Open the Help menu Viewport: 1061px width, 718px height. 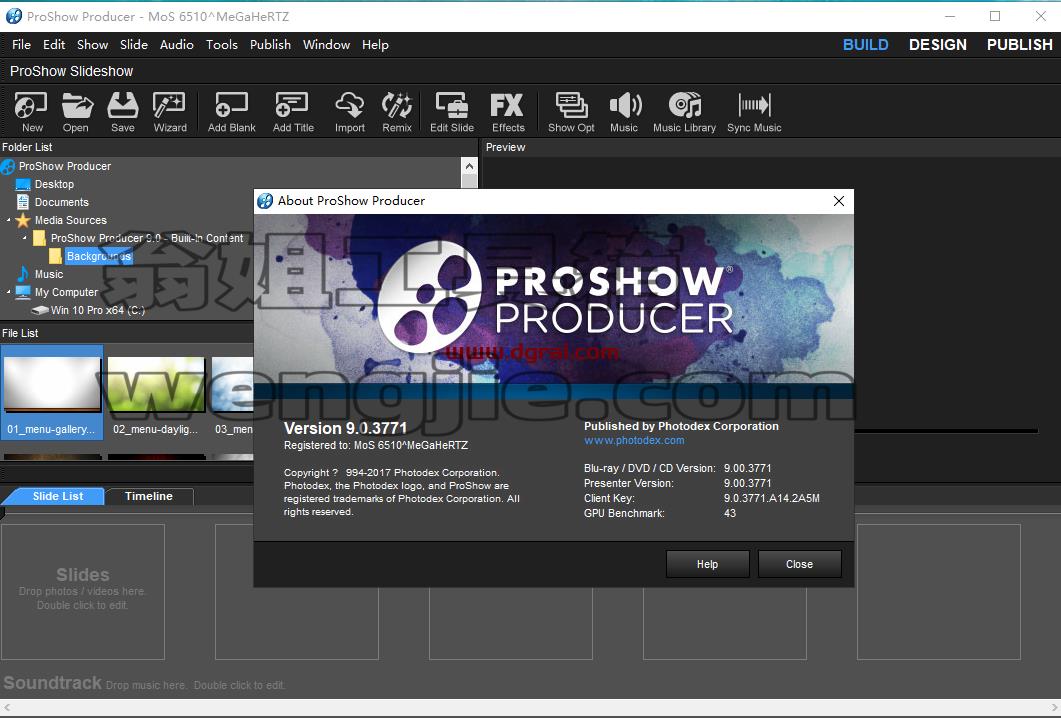[x=375, y=45]
